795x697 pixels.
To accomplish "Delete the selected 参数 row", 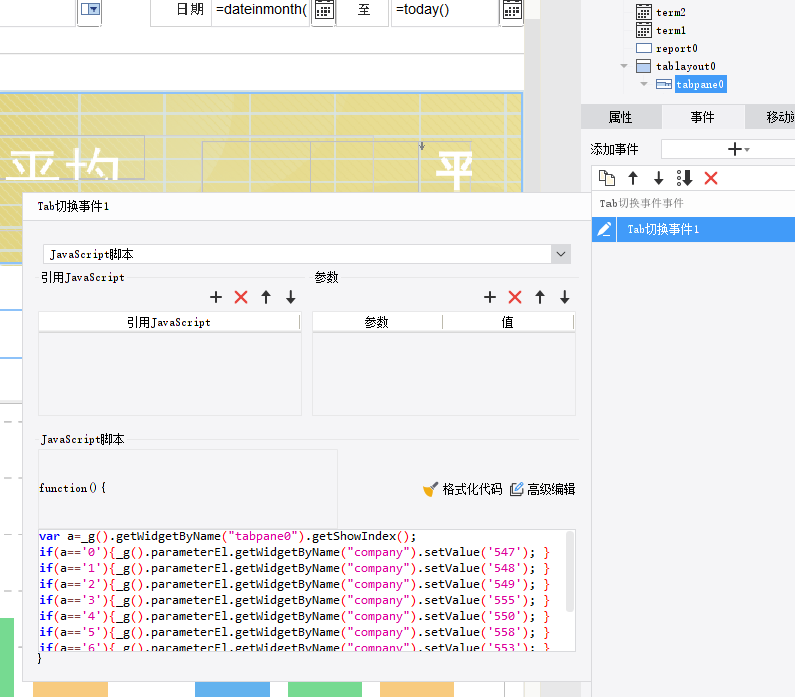I will 515,297.
